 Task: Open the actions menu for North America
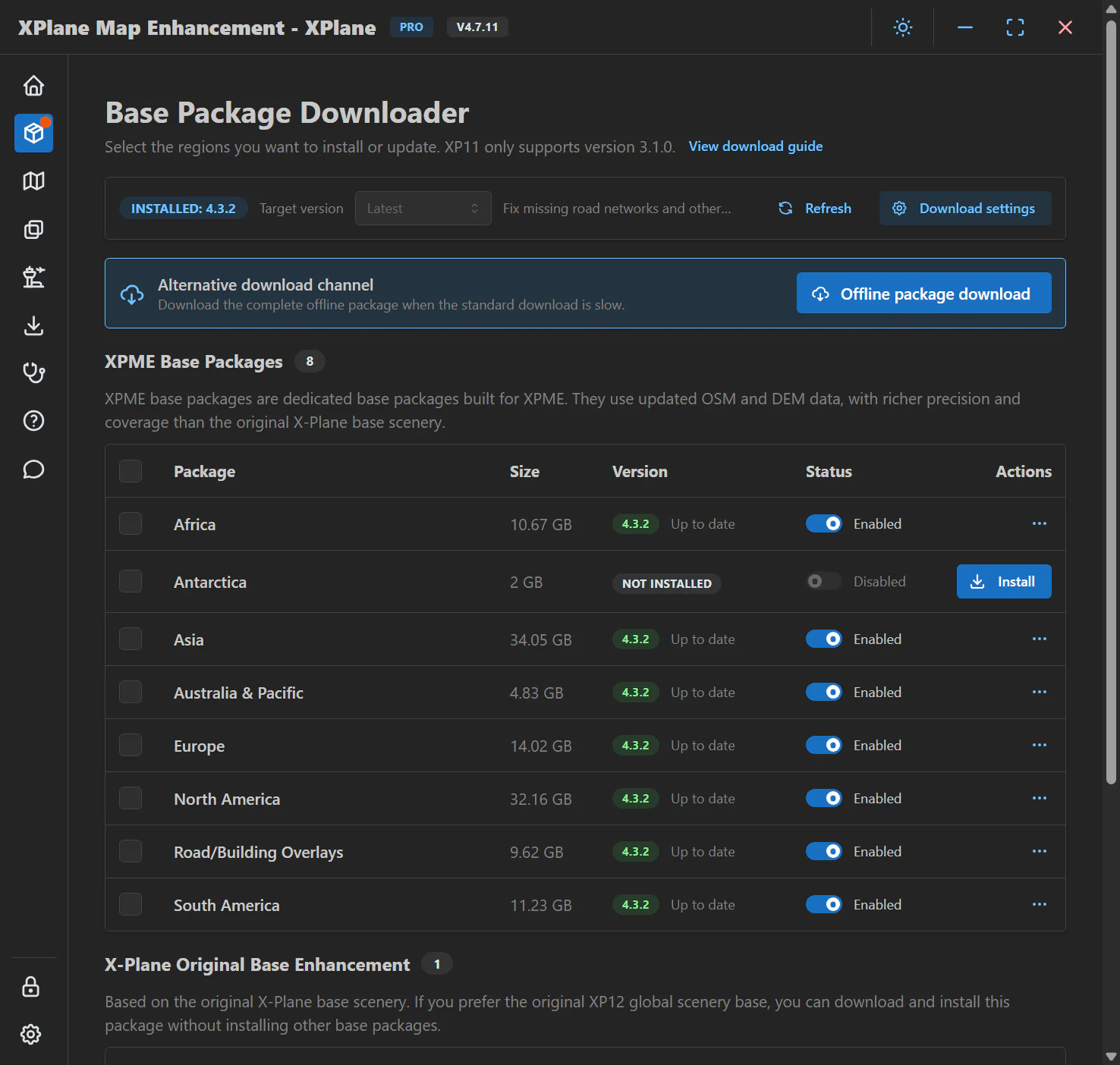[x=1039, y=798]
